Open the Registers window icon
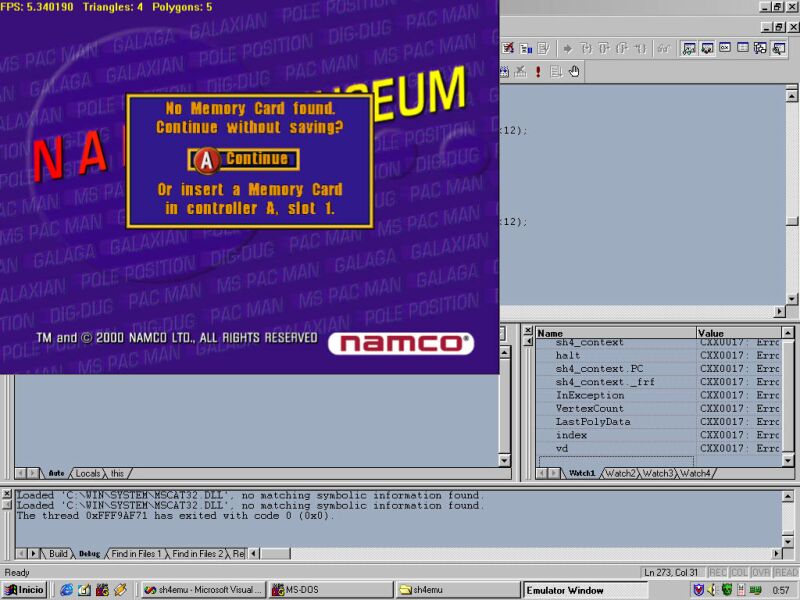This screenshot has height=600, width=800. (725, 48)
